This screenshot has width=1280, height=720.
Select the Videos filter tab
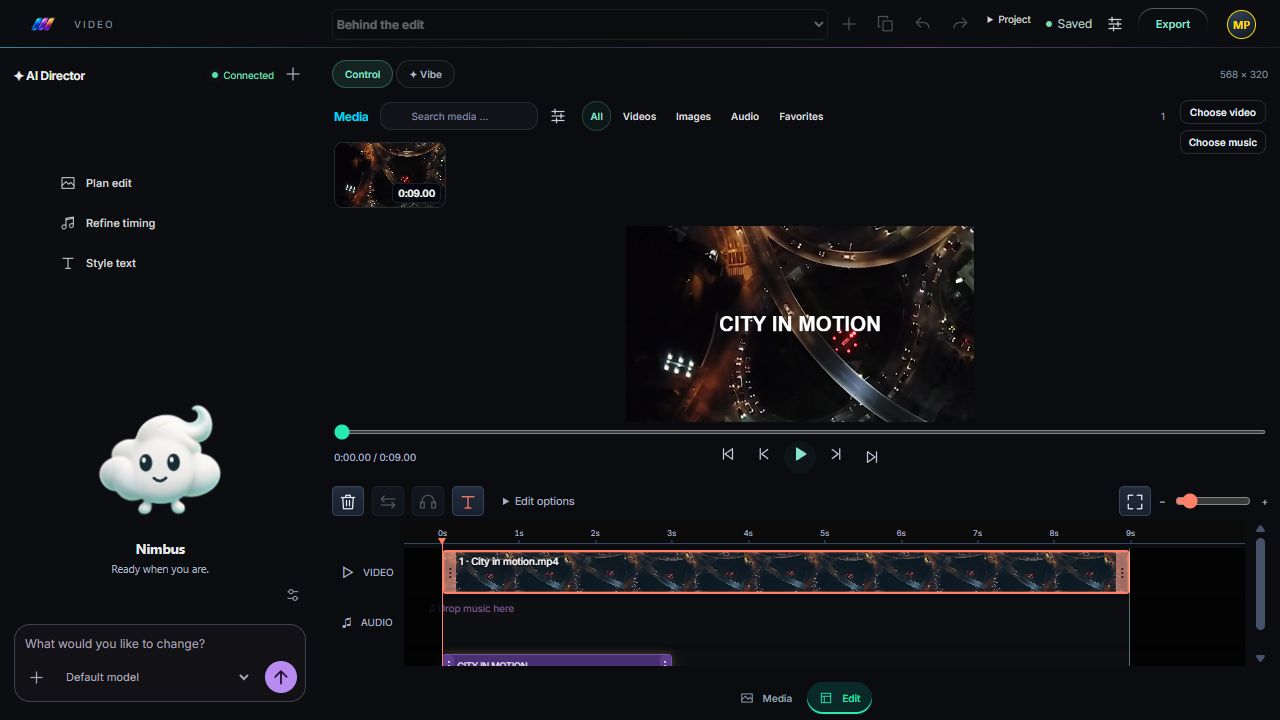point(640,116)
